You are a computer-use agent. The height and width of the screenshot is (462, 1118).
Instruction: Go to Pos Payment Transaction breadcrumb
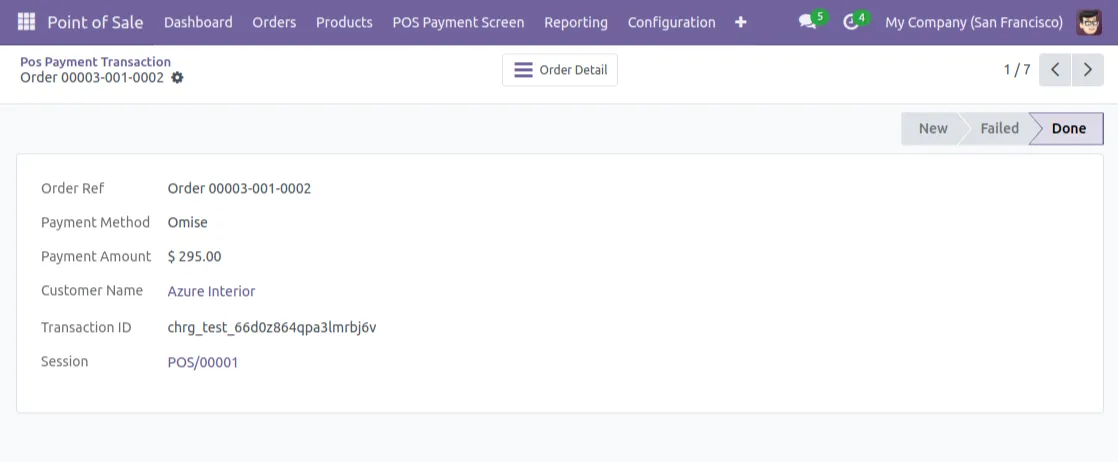96,62
